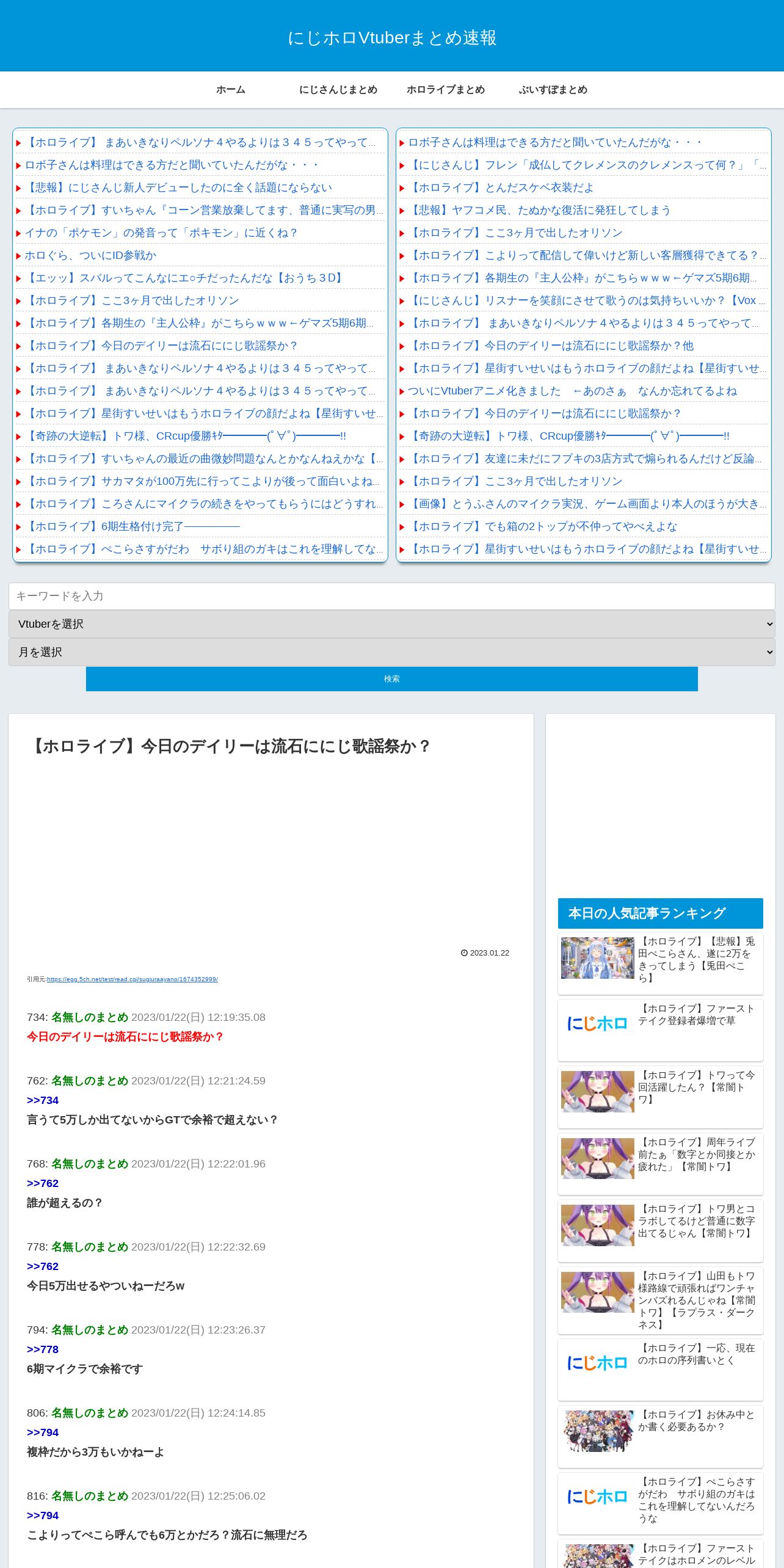This screenshot has width=784, height=1568.
Task: Follow the >>778 reply anchor
Action: [43, 1349]
